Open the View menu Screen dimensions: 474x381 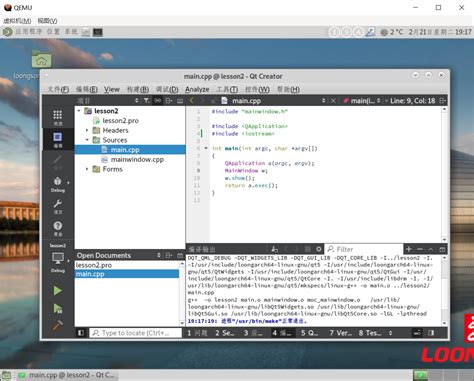(x=112, y=89)
